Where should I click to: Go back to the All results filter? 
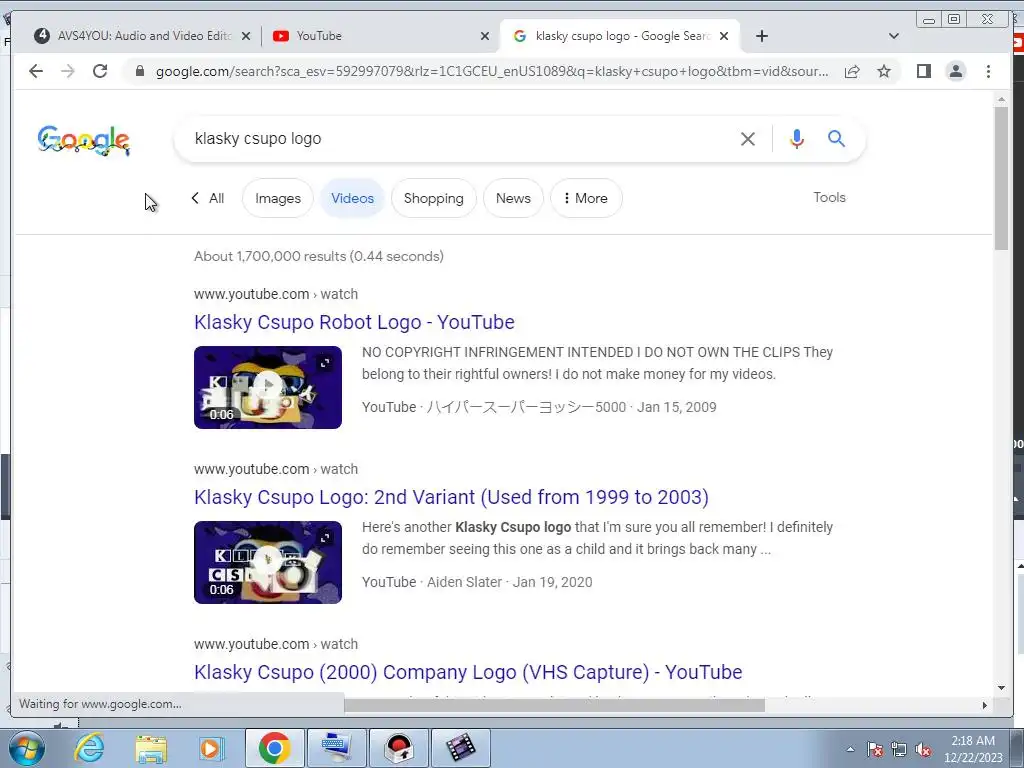pyautogui.click(x=208, y=198)
